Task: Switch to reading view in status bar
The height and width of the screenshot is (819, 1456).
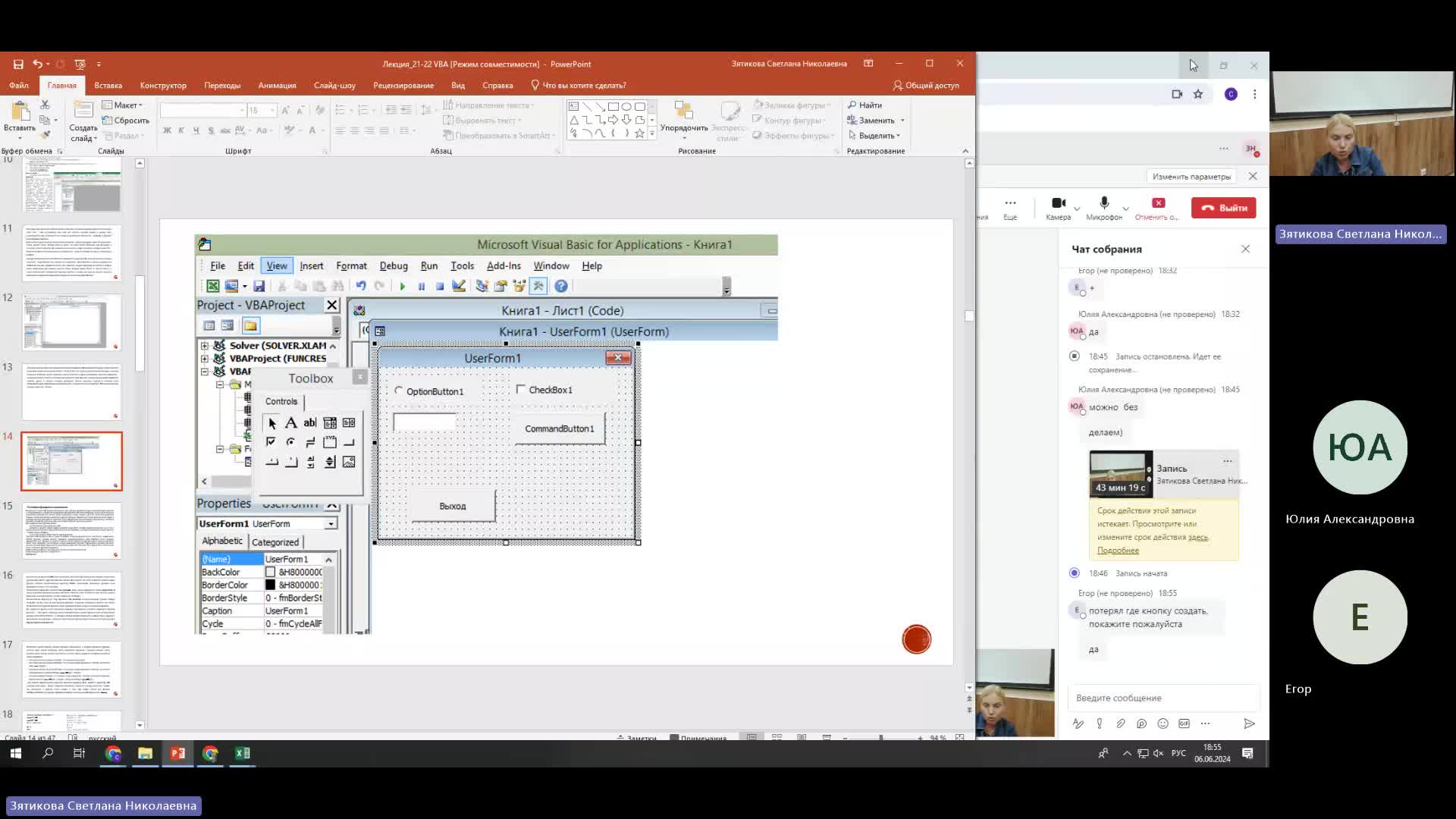Action: (802, 737)
